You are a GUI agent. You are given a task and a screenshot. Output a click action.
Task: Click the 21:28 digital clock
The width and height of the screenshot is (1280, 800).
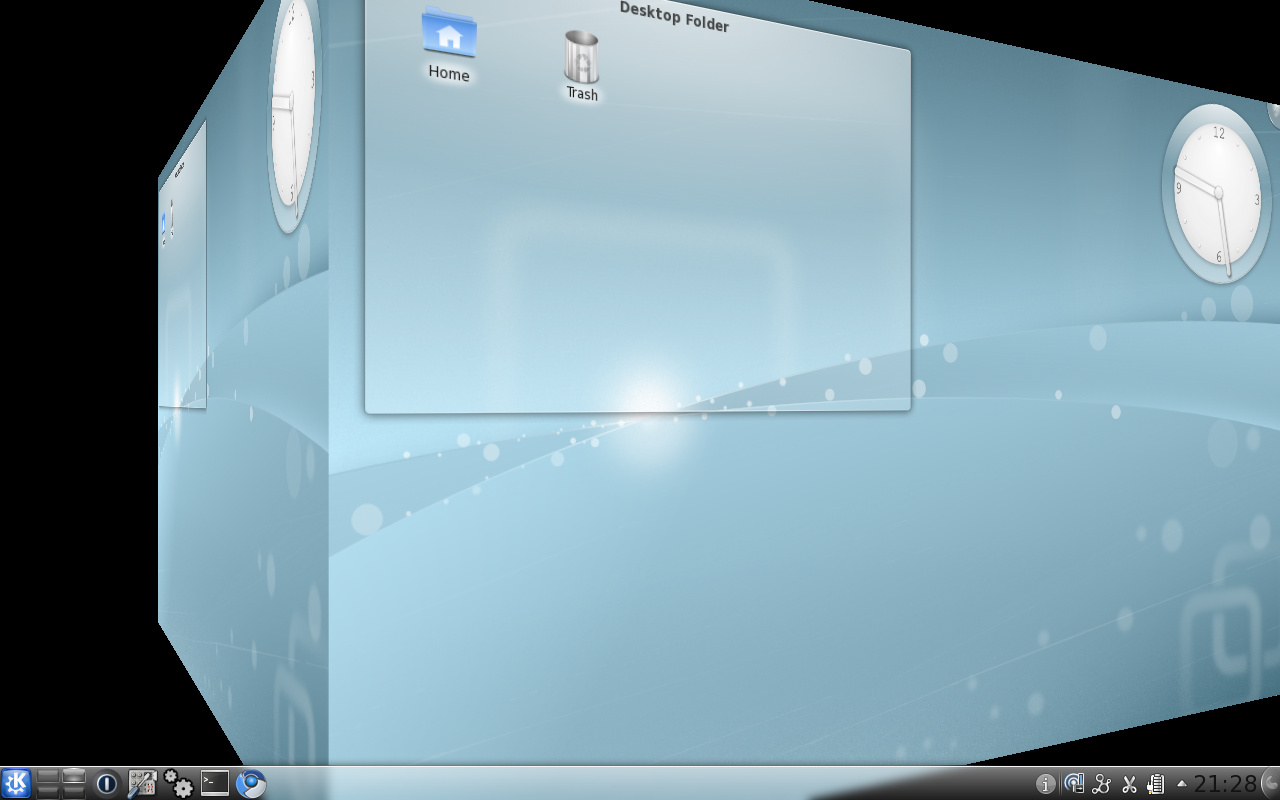tap(1225, 784)
